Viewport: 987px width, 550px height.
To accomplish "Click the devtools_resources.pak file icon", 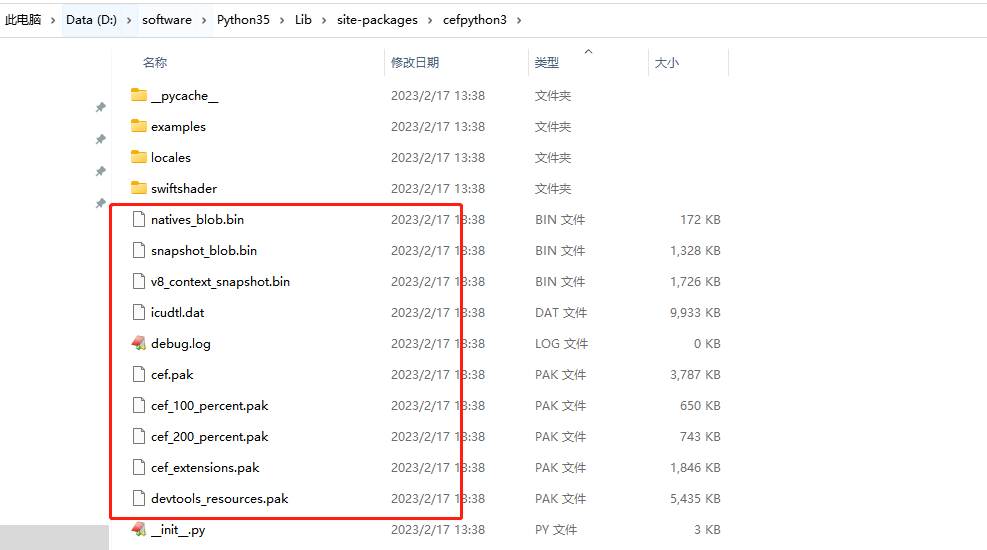I will click(x=138, y=498).
